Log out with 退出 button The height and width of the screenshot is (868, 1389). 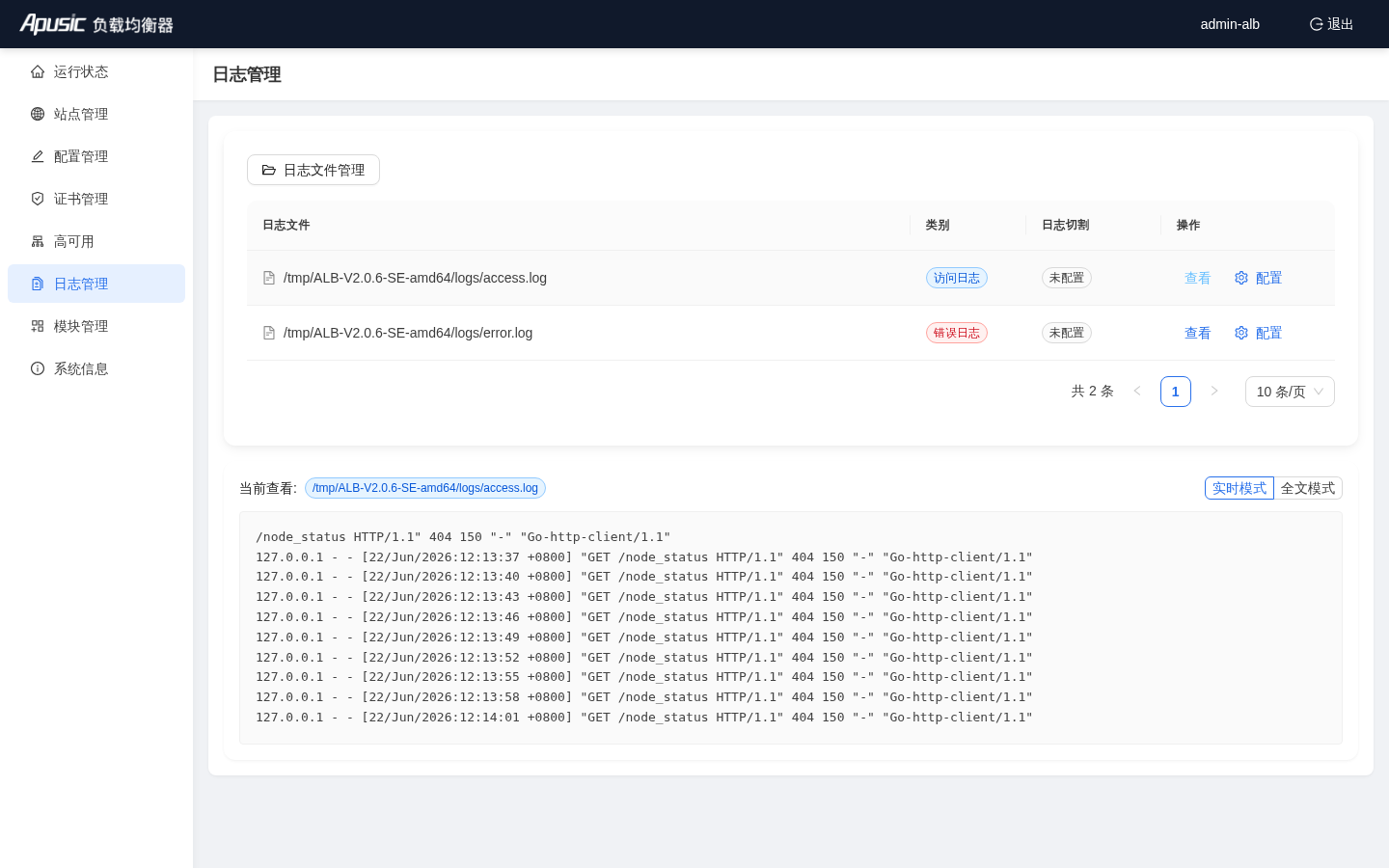[1331, 24]
